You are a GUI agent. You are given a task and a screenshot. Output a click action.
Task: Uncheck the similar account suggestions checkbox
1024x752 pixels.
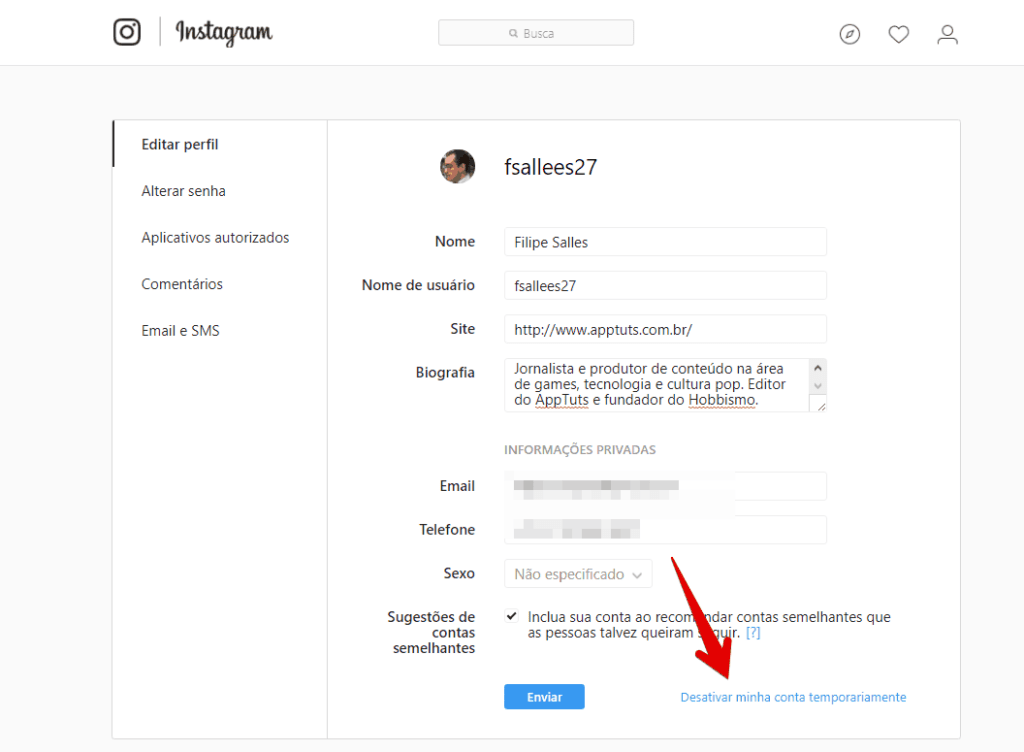pyautogui.click(x=511, y=616)
